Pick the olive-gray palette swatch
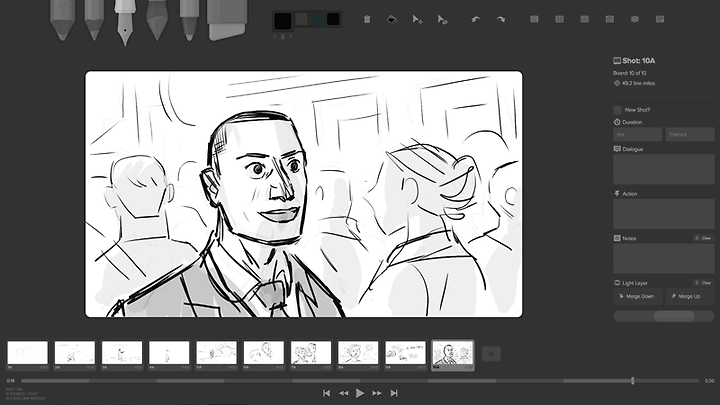This screenshot has height=405, width=720. tap(301, 19)
